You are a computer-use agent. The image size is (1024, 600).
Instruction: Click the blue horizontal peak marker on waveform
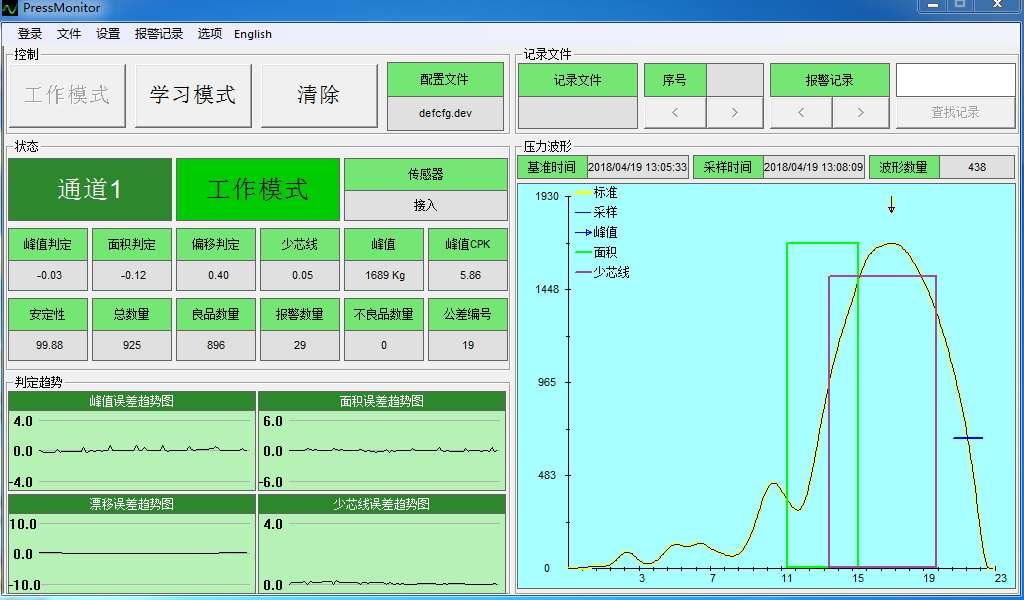[x=967, y=438]
